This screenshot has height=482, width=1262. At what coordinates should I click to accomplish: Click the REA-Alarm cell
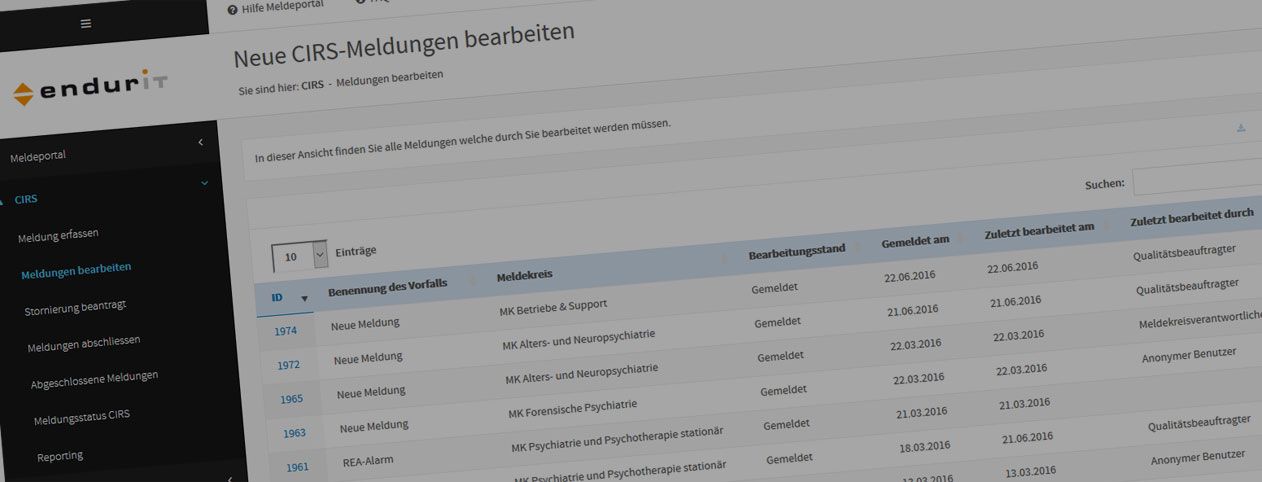tap(369, 463)
